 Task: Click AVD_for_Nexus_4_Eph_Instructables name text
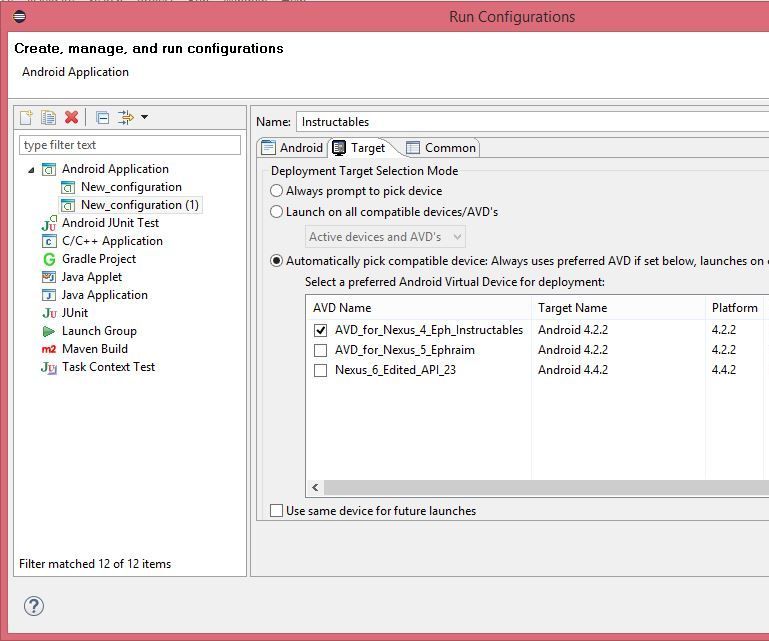[x=429, y=330]
